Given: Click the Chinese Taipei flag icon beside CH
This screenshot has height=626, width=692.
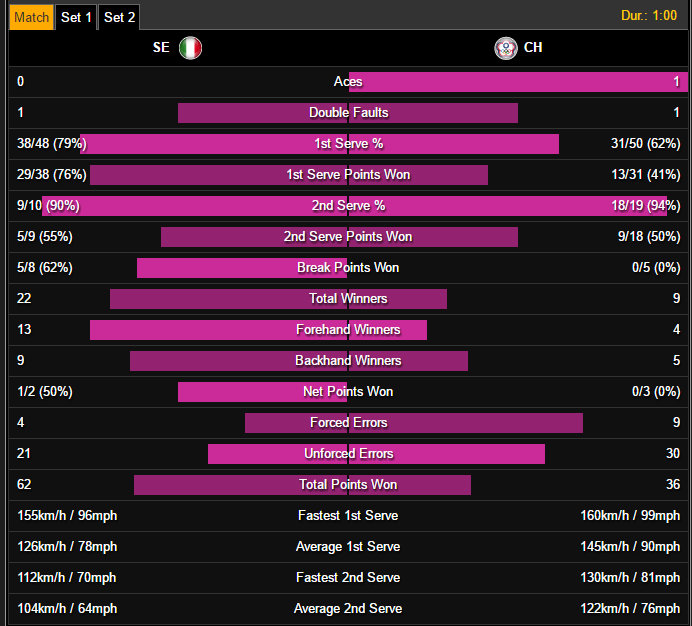Looking at the screenshot, I should [506, 48].
